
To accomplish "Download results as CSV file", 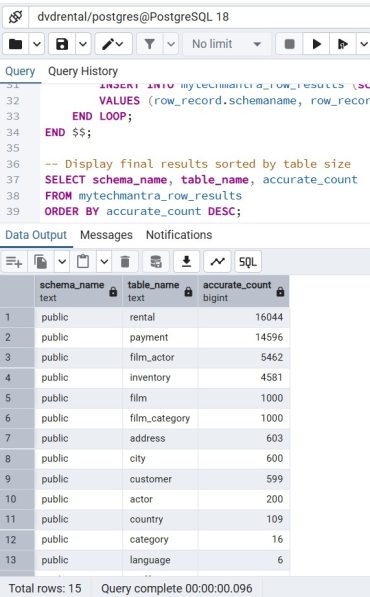I will click(x=186, y=262).
